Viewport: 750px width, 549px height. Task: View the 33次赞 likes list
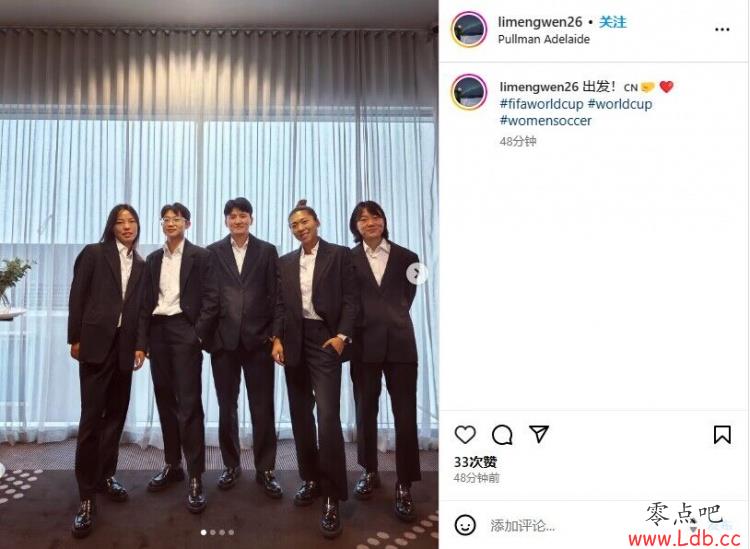point(475,462)
